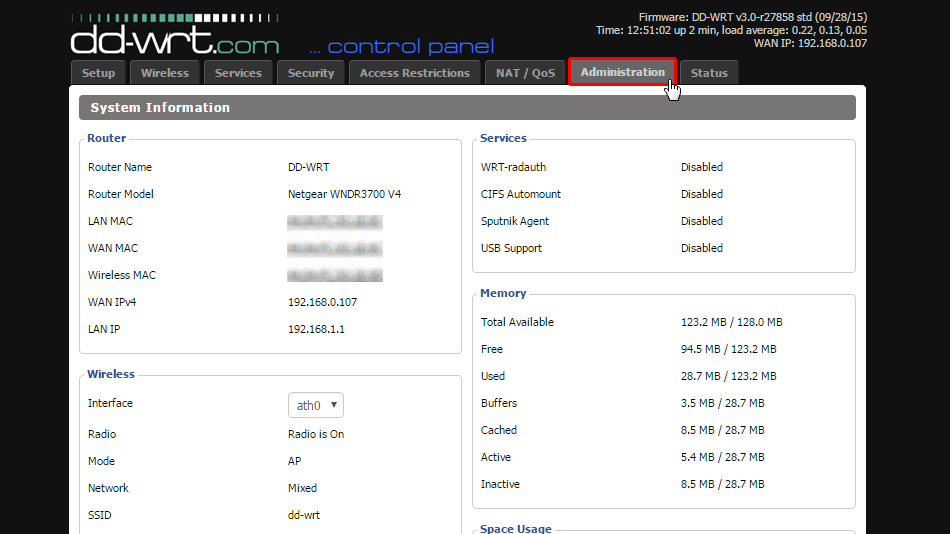Go to the Services tab
This screenshot has height=534, width=950.
[238, 73]
